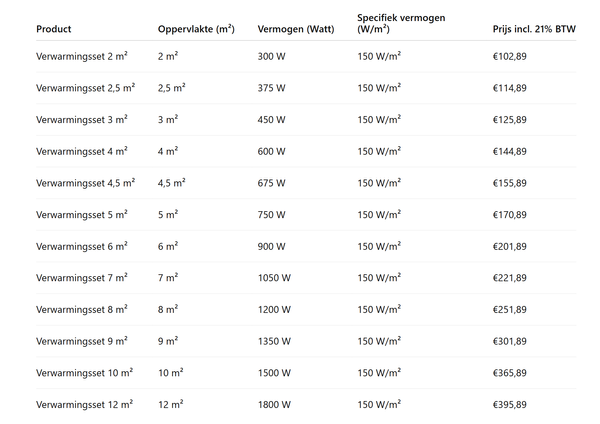Select the Verwarmingsset 2,5 m² product name
The height and width of the screenshot is (424, 600).
[x=85, y=88]
